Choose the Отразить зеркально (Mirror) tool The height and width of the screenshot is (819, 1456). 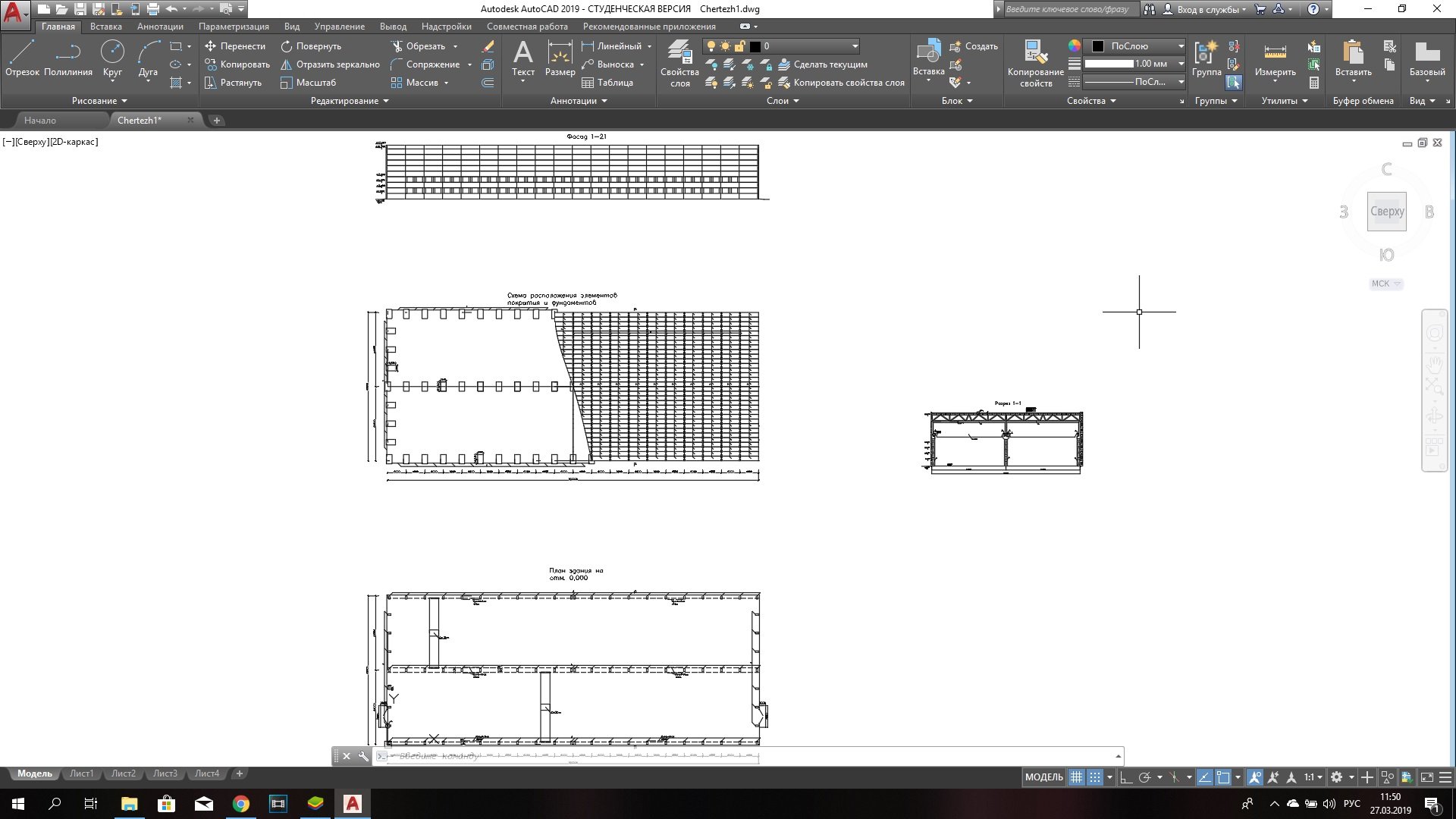pos(330,64)
